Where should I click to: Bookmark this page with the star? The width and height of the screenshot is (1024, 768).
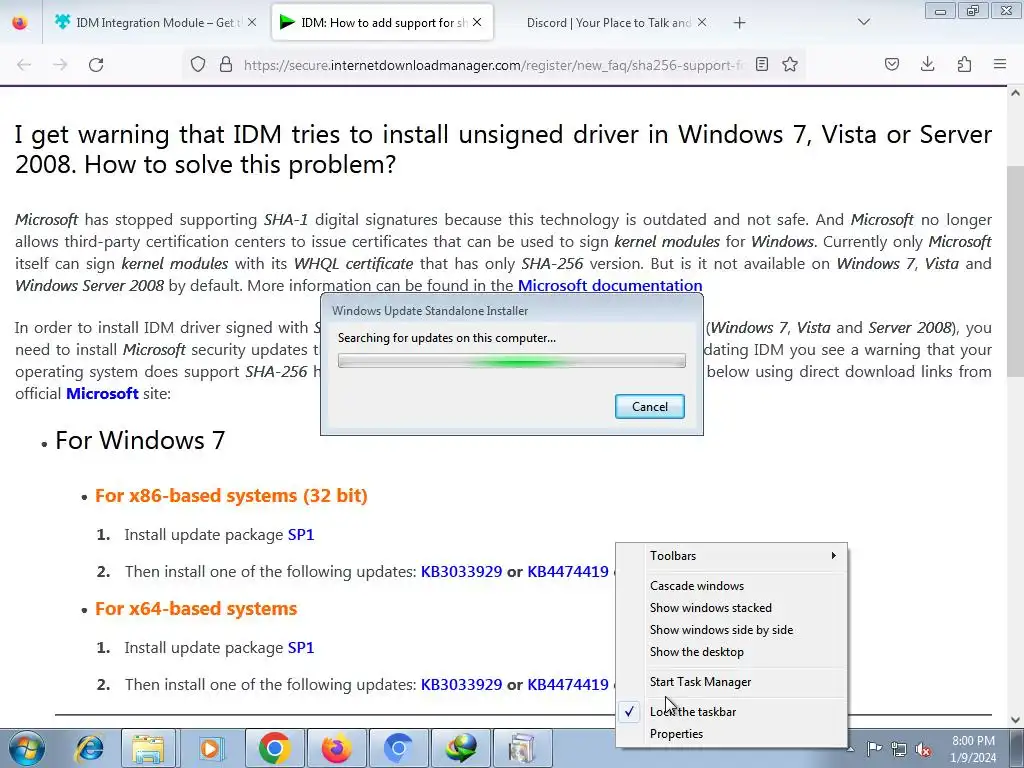coord(790,64)
